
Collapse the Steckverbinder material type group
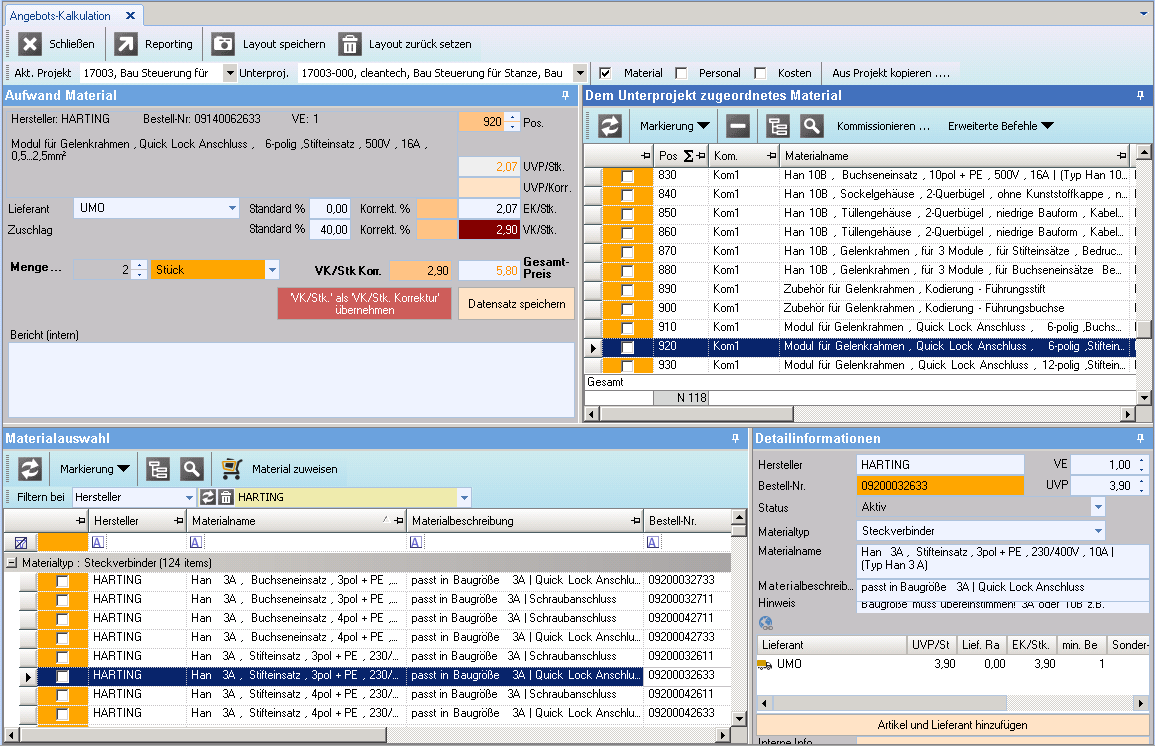coord(12,563)
